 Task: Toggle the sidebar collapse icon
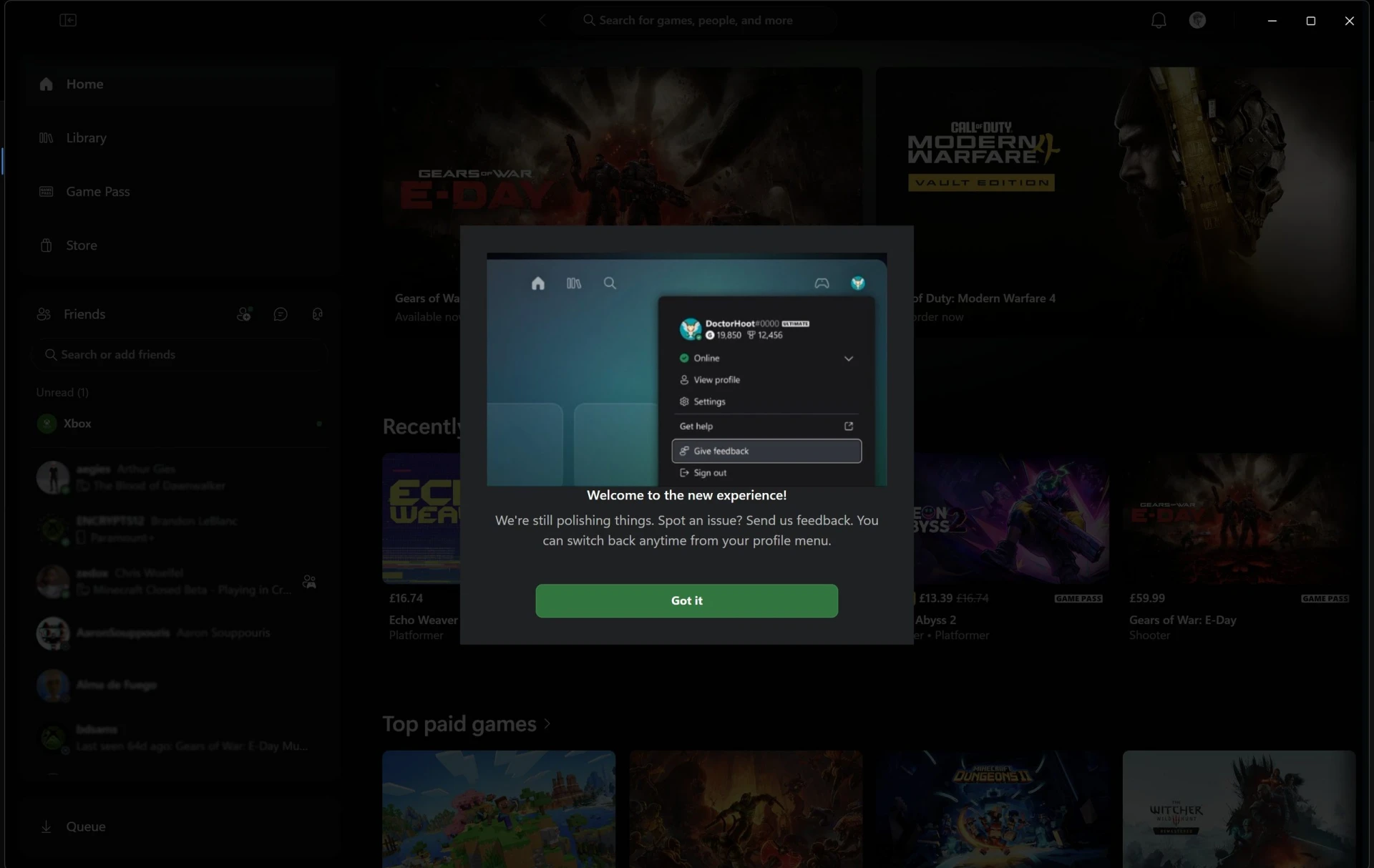point(68,20)
